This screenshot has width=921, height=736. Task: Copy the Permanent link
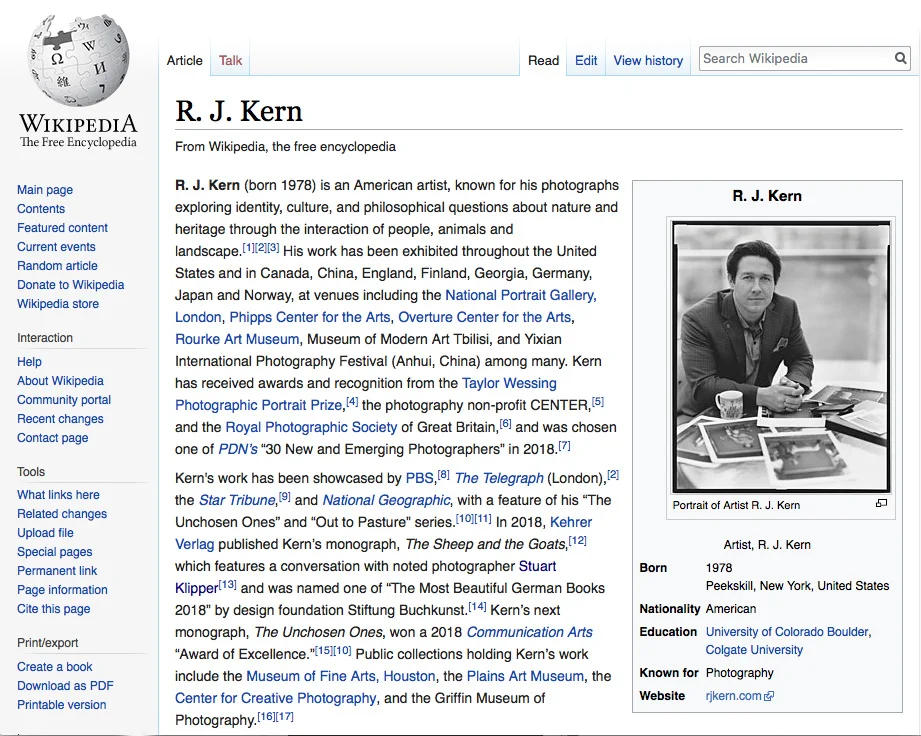pos(57,571)
